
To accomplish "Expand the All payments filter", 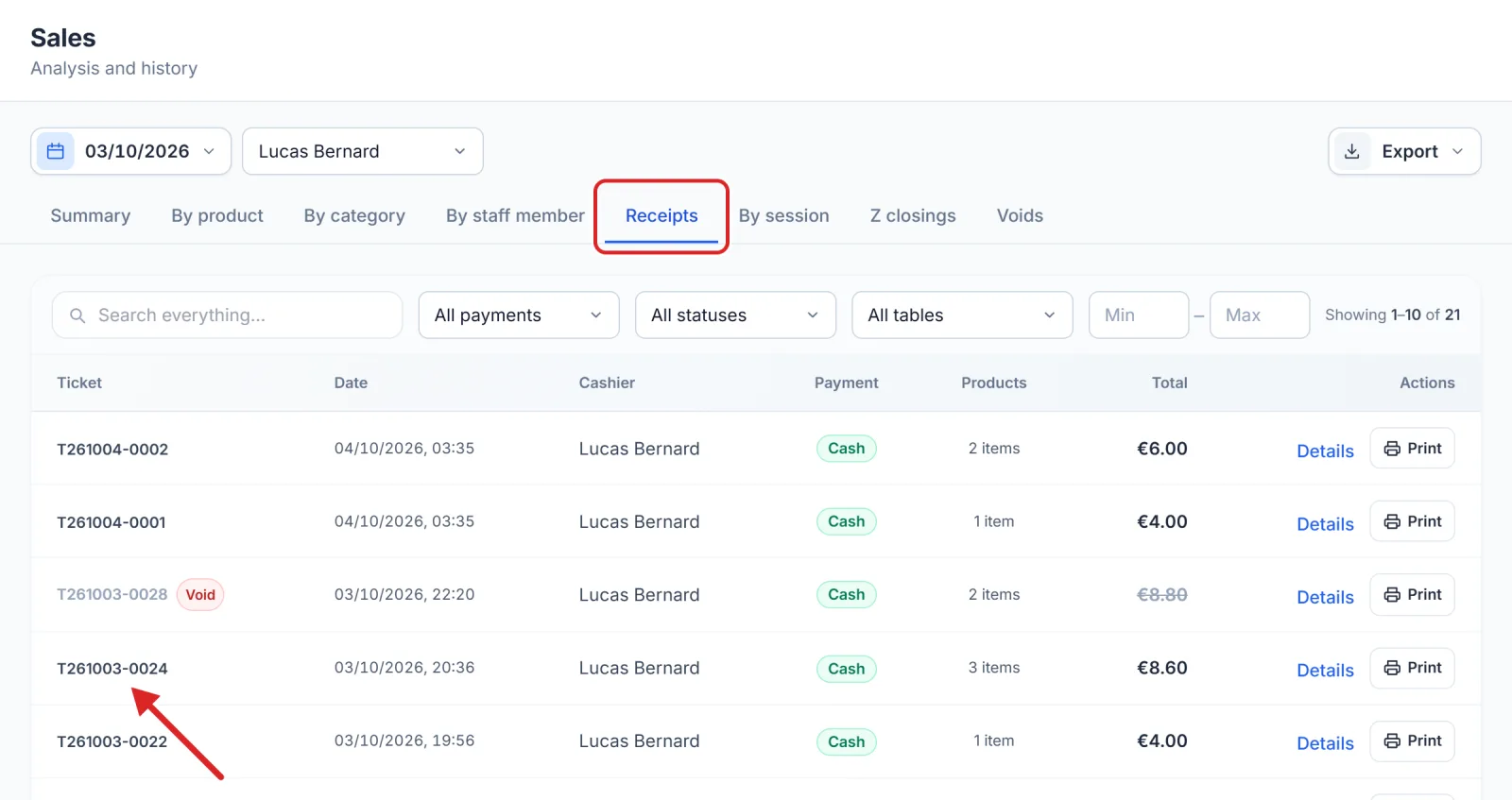I will pyautogui.click(x=519, y=315).
